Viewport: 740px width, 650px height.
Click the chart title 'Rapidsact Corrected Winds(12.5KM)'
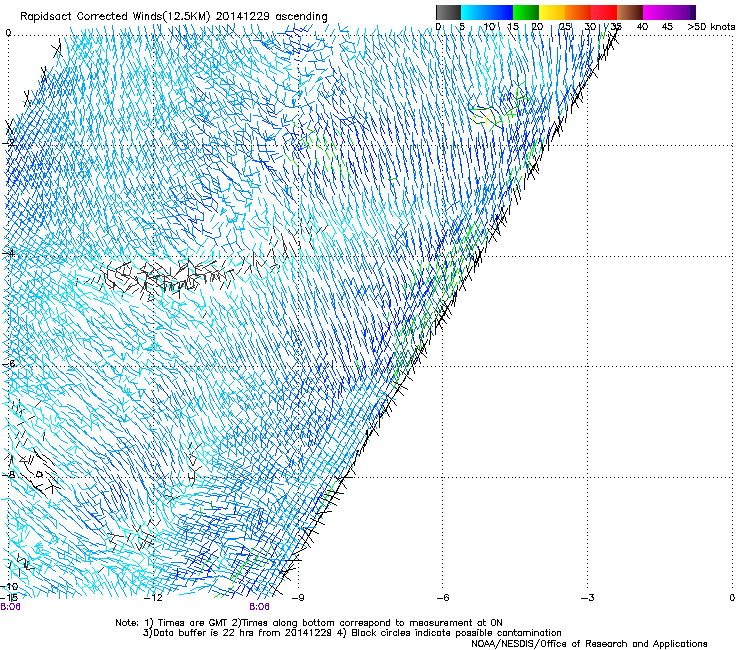tap(116, 16)
